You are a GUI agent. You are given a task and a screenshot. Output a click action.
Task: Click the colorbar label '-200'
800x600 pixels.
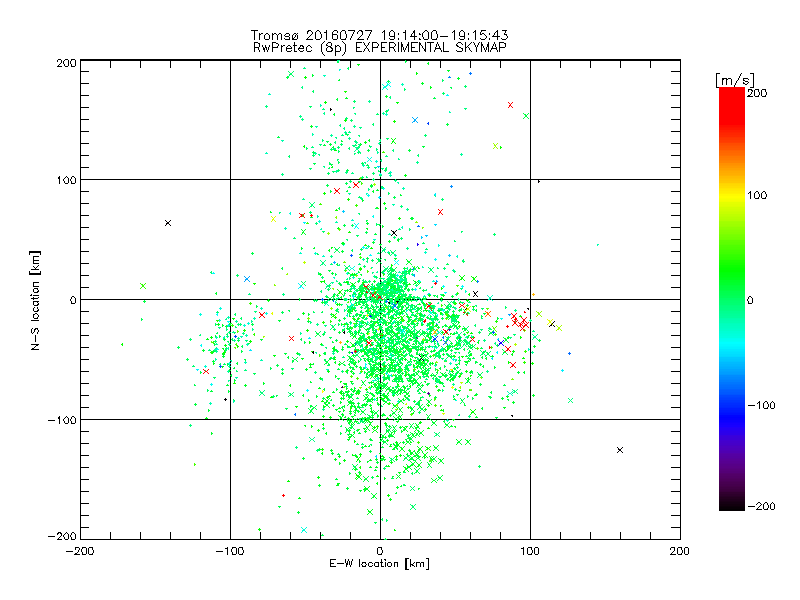tap(761, 506)
